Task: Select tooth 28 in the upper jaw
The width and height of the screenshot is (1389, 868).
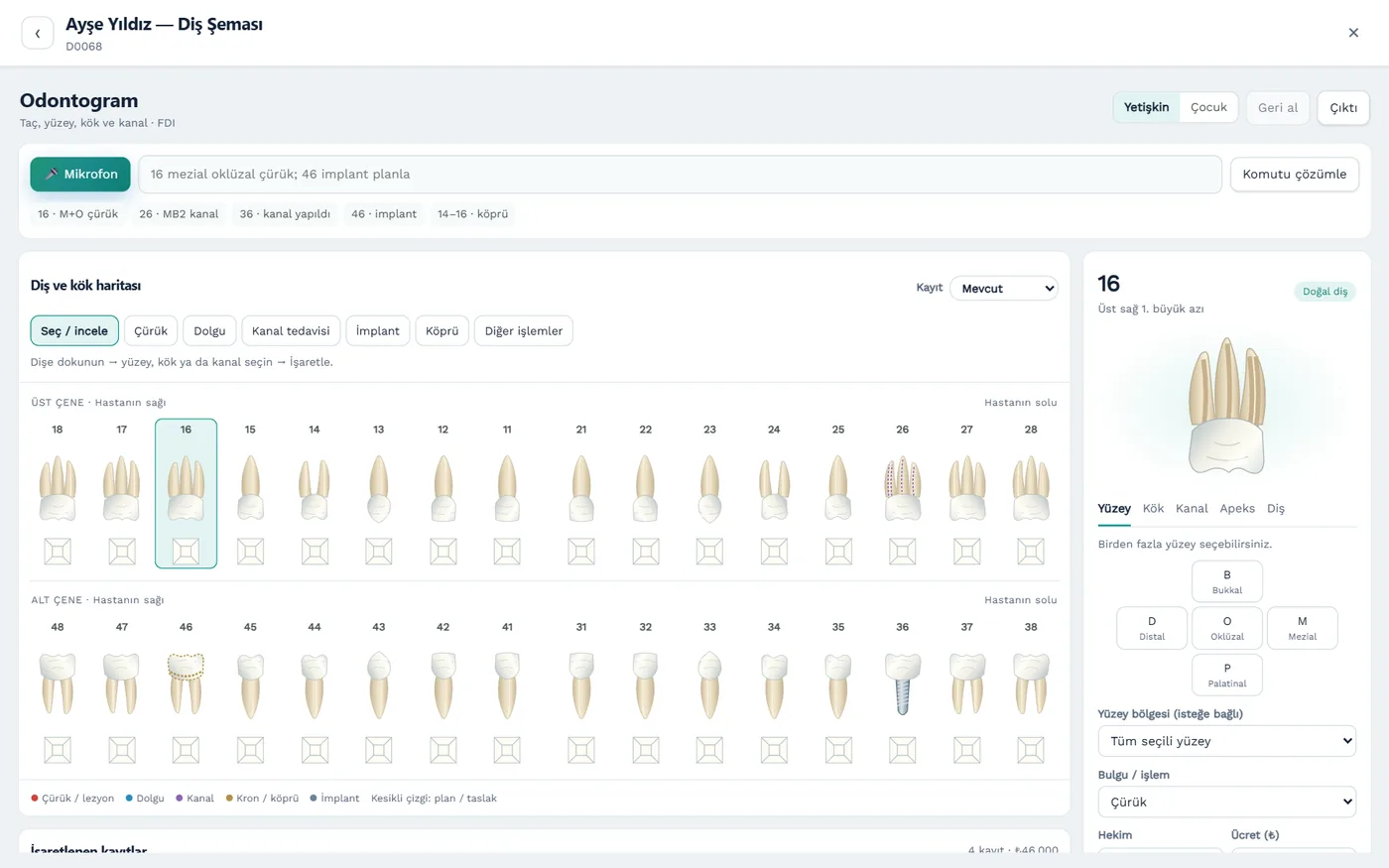Action: point(1031,493)
